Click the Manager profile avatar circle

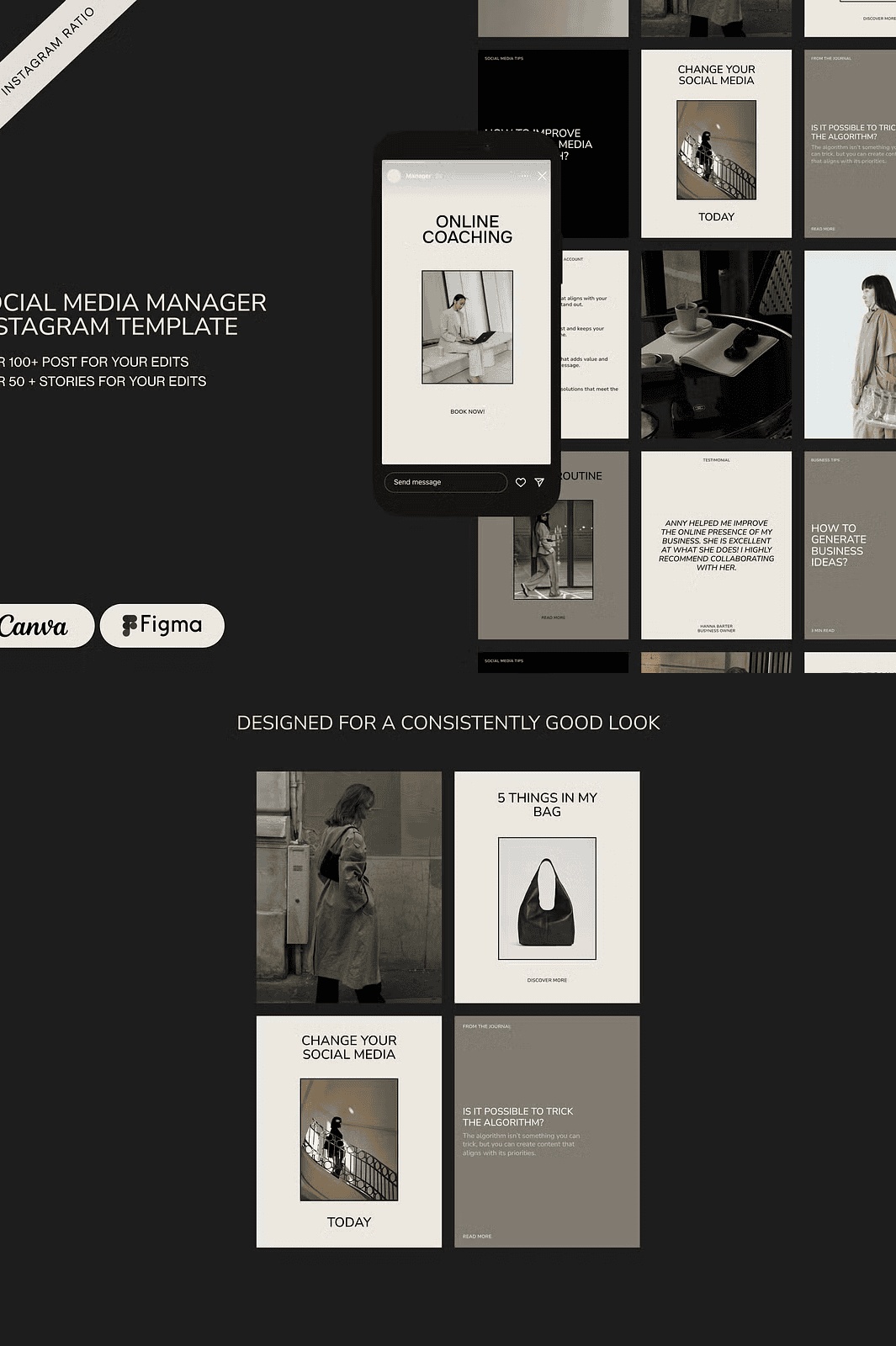[x=394, y=176]
